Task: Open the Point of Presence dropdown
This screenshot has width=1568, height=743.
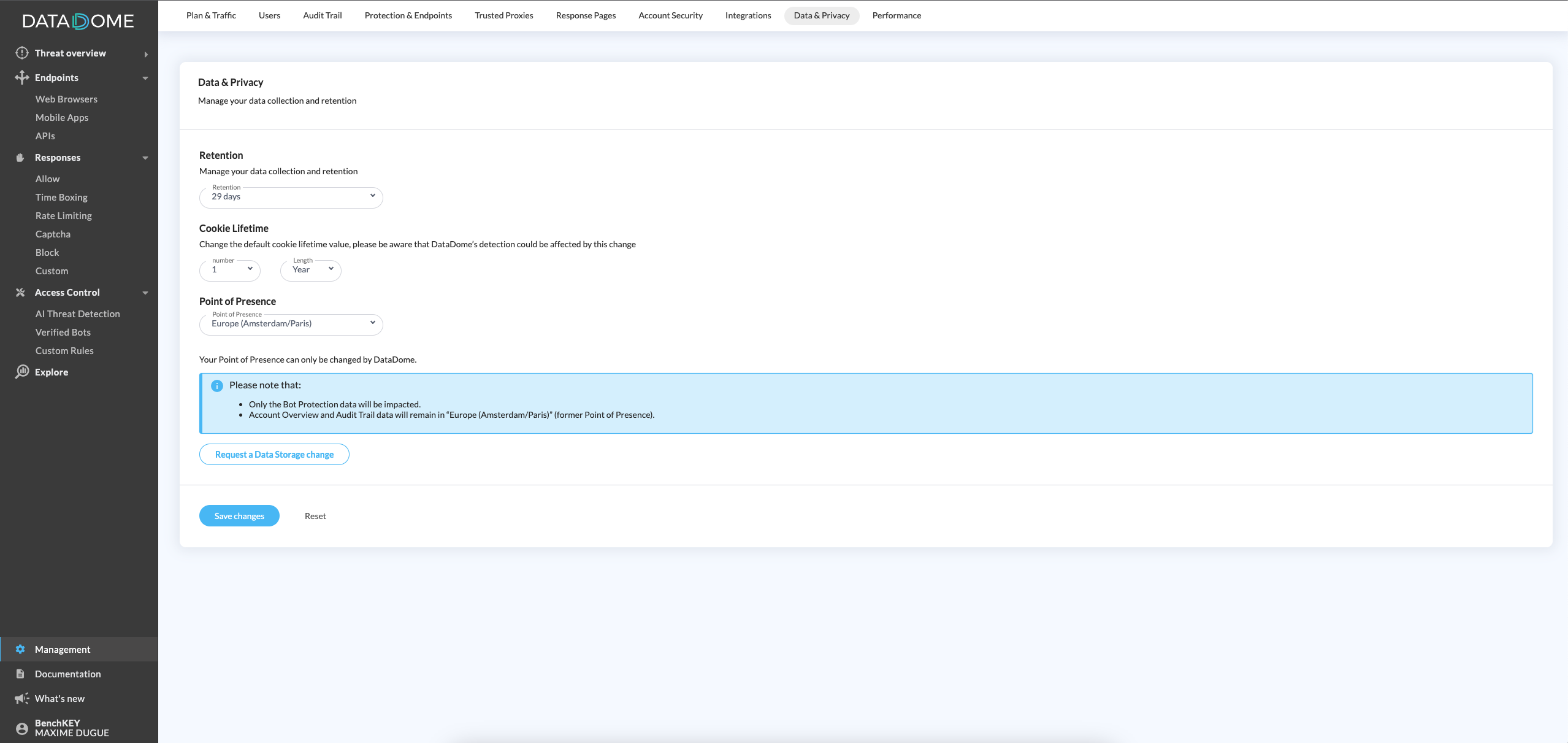Action: pyautogui.click(x=291, y=325)
